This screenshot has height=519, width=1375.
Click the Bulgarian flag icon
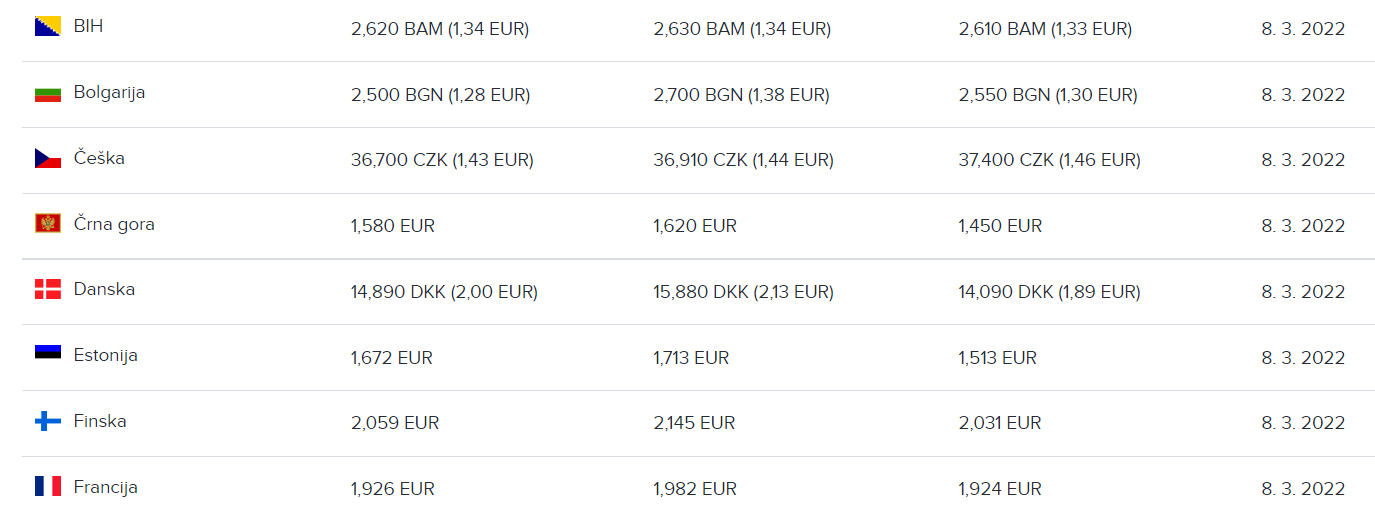click(48, 94)
